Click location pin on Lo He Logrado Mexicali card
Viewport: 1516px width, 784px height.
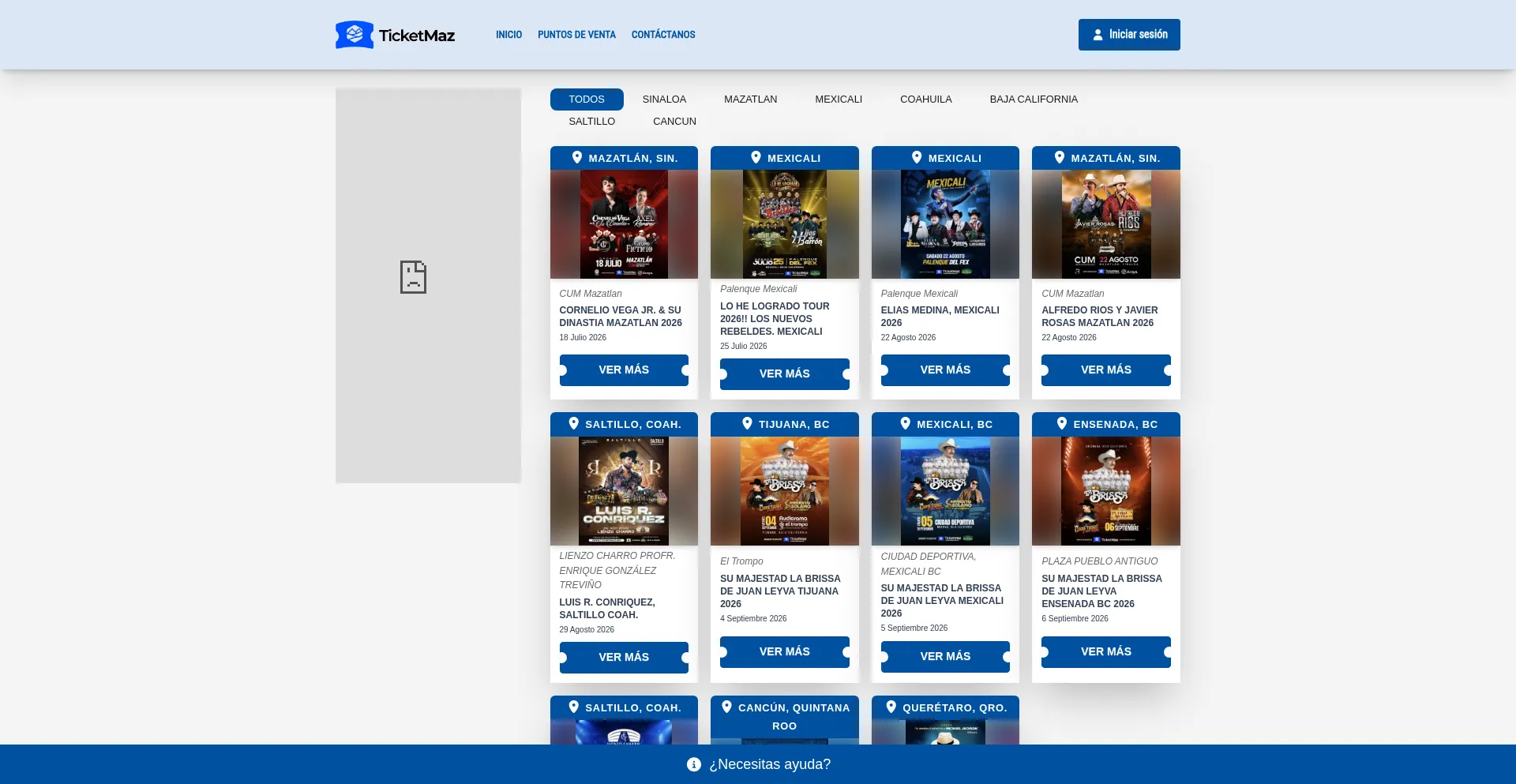[756, 157]
